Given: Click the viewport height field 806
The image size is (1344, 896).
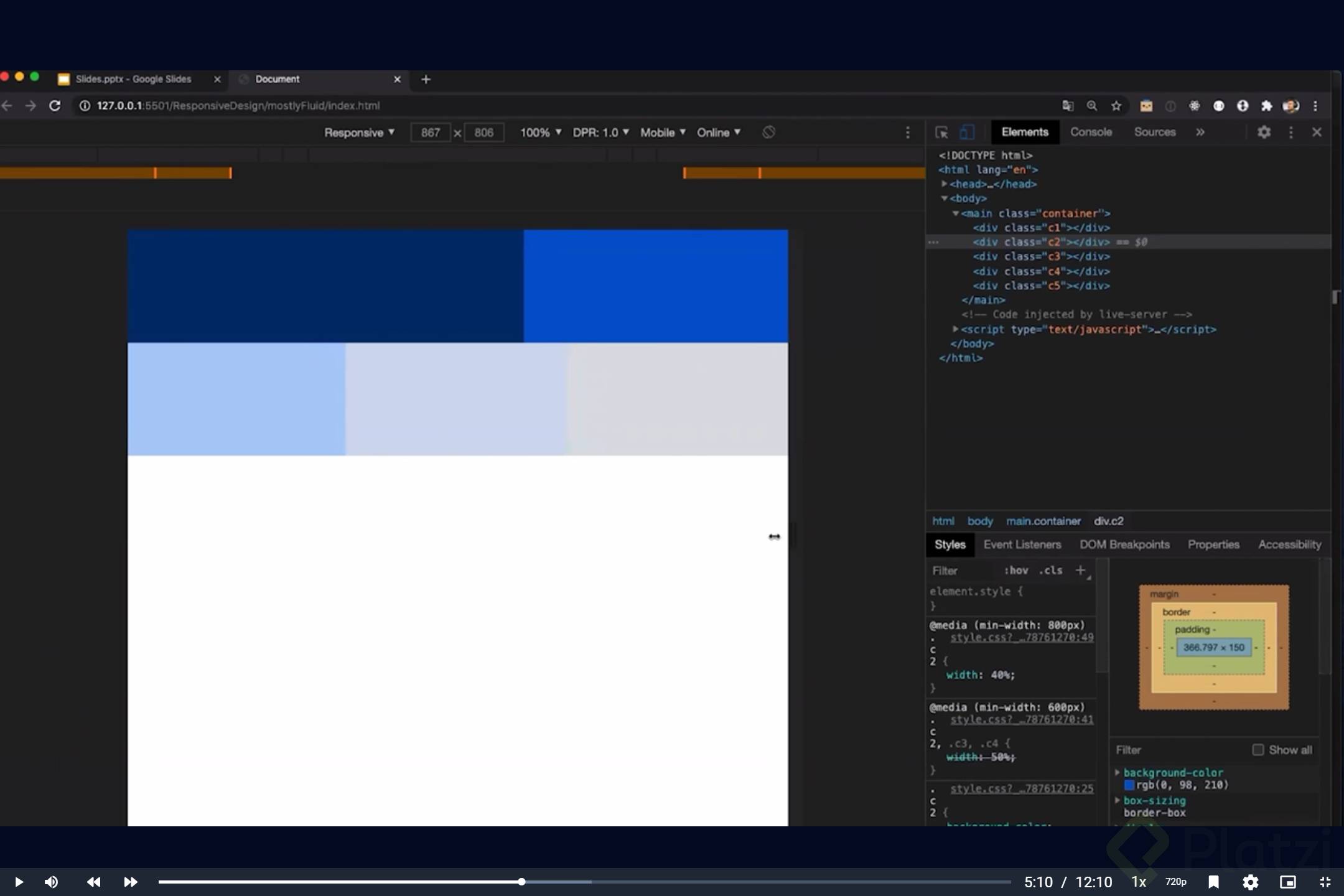Looking at the screenshot, I should coord(483,133).
